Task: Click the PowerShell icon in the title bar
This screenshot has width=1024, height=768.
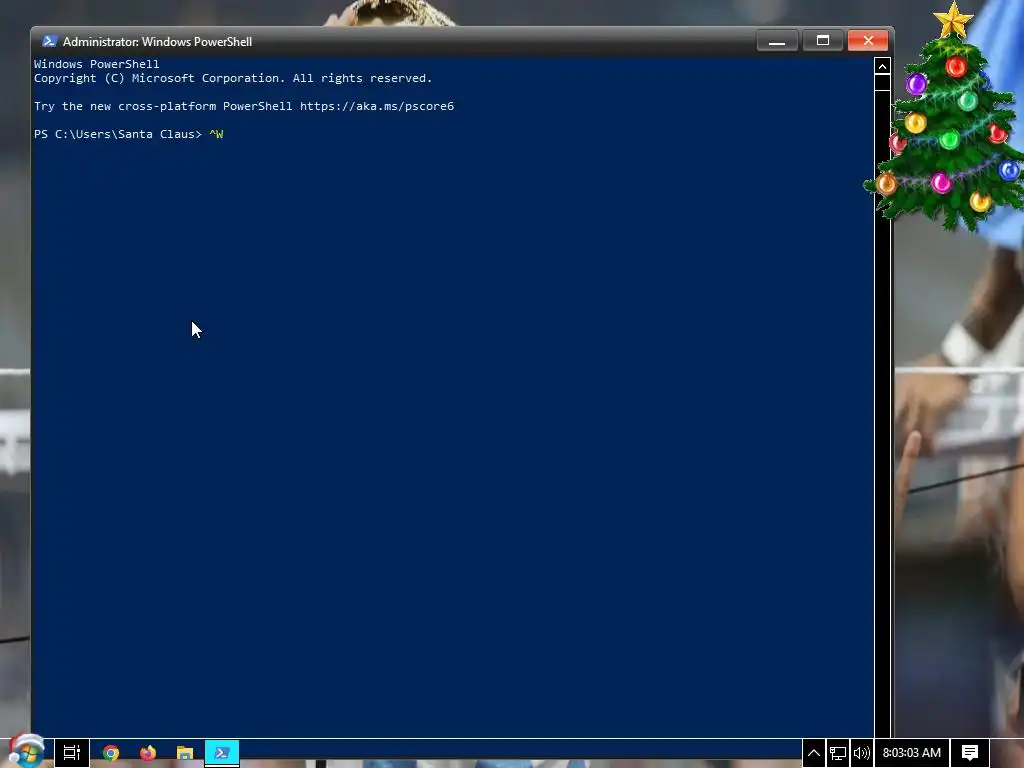Action: (49, 41)
